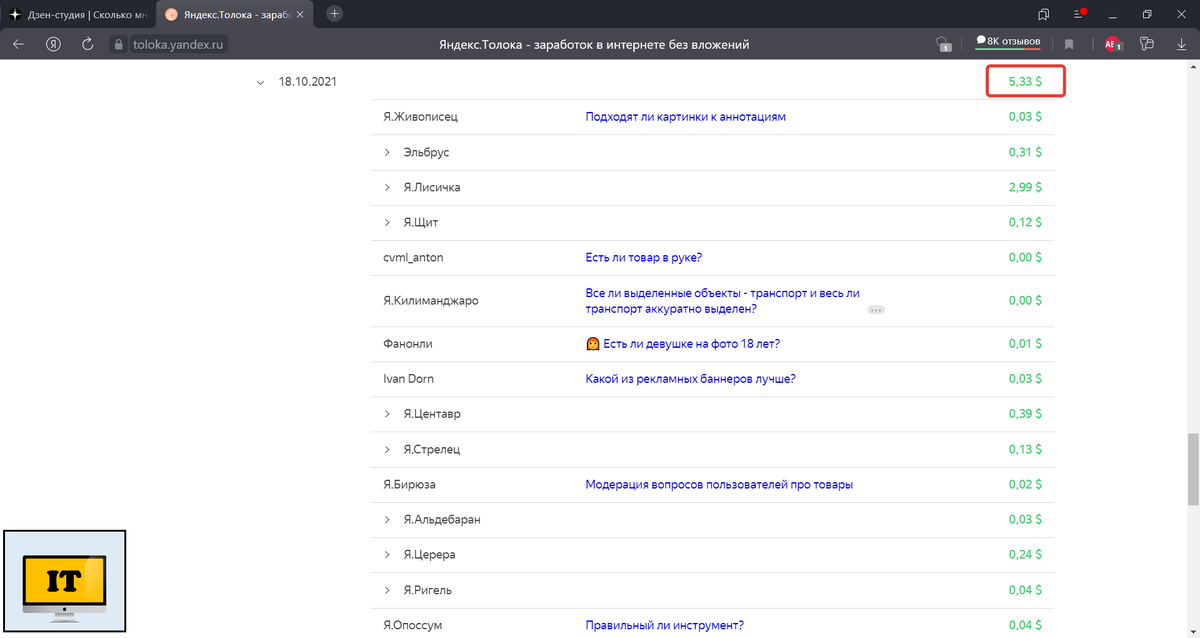Screen dimensions: 1200x638
Task: Expand the Я.Лисичка row
Action: point(387,187)
